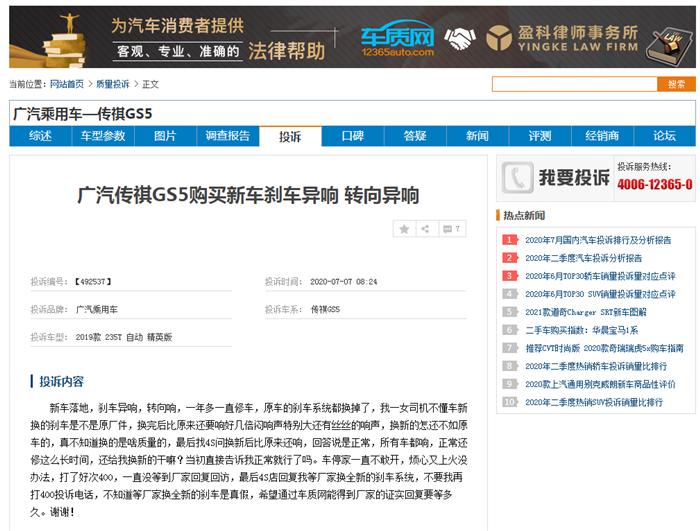700x531 pixels.
Task: Click the star favorite icon
Action: 404,229
